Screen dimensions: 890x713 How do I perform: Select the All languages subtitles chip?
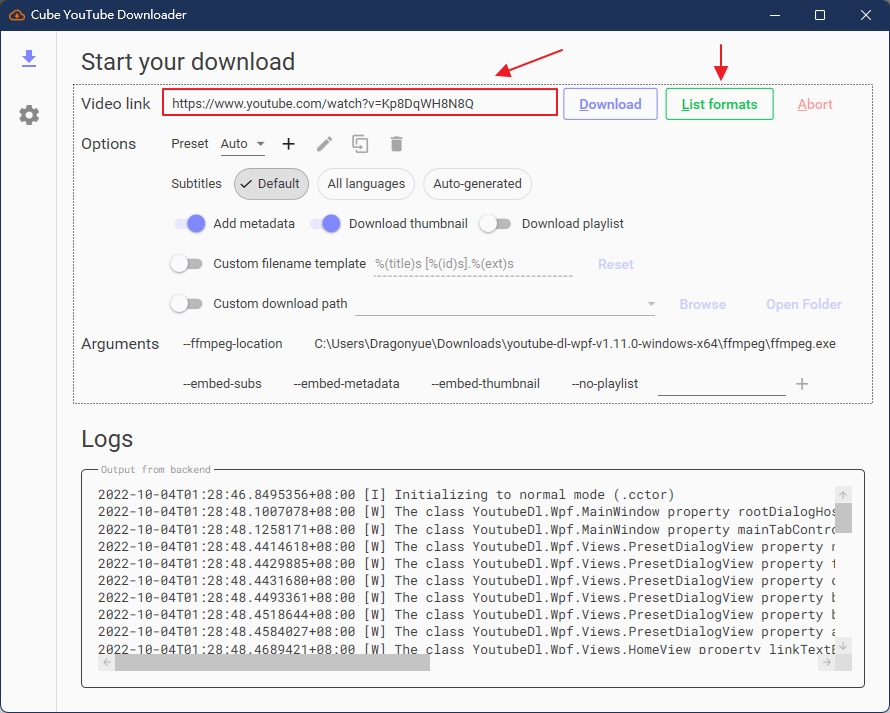[x=366, y=184]
